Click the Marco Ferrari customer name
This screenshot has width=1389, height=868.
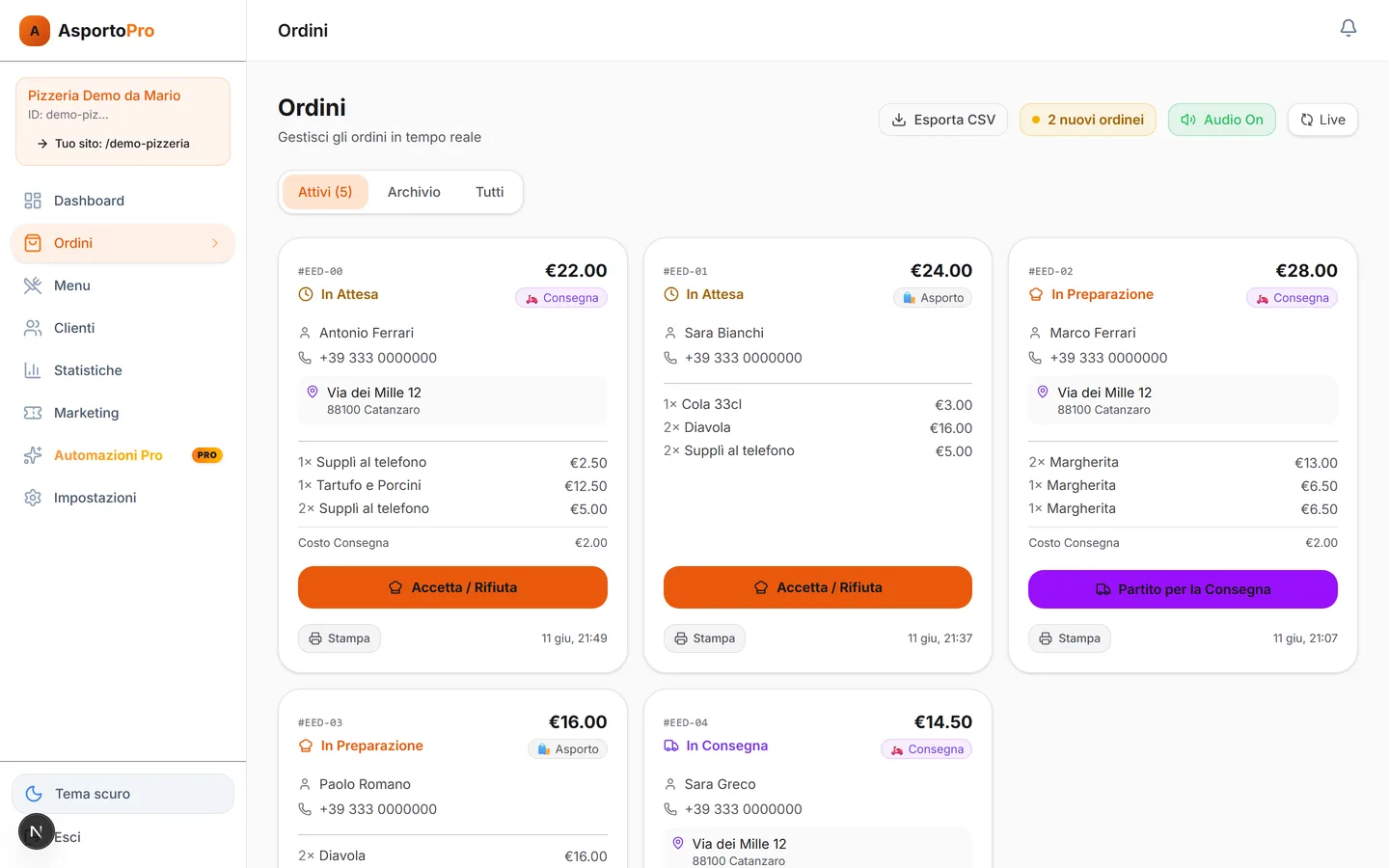(x=1093, y=333)
